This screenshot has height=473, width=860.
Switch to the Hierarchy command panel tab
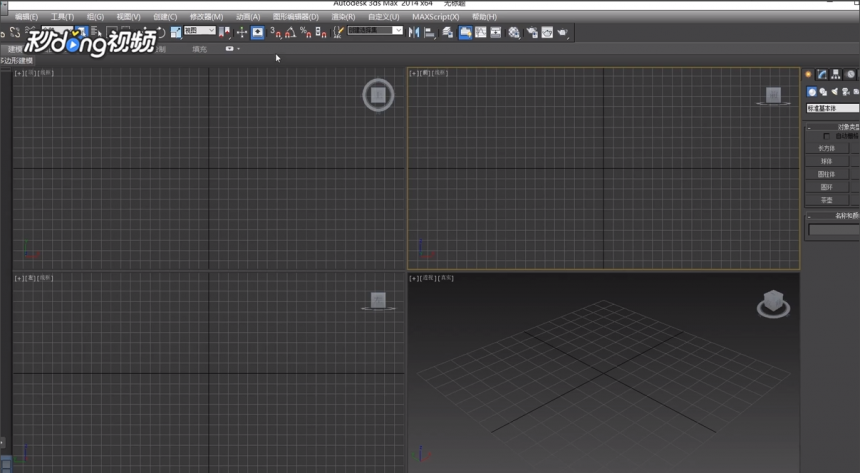[x=835, y=74]
